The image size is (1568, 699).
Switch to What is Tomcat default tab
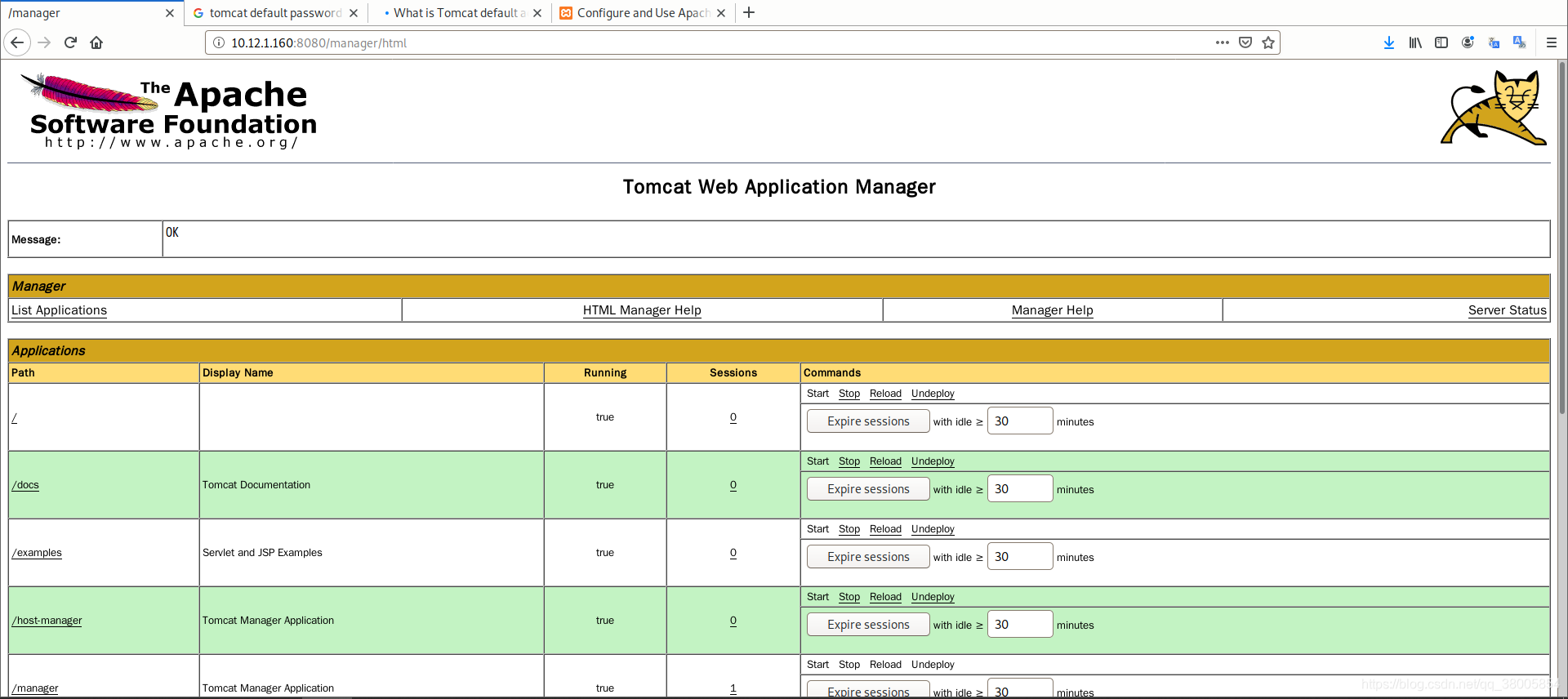tap(459, 13)
